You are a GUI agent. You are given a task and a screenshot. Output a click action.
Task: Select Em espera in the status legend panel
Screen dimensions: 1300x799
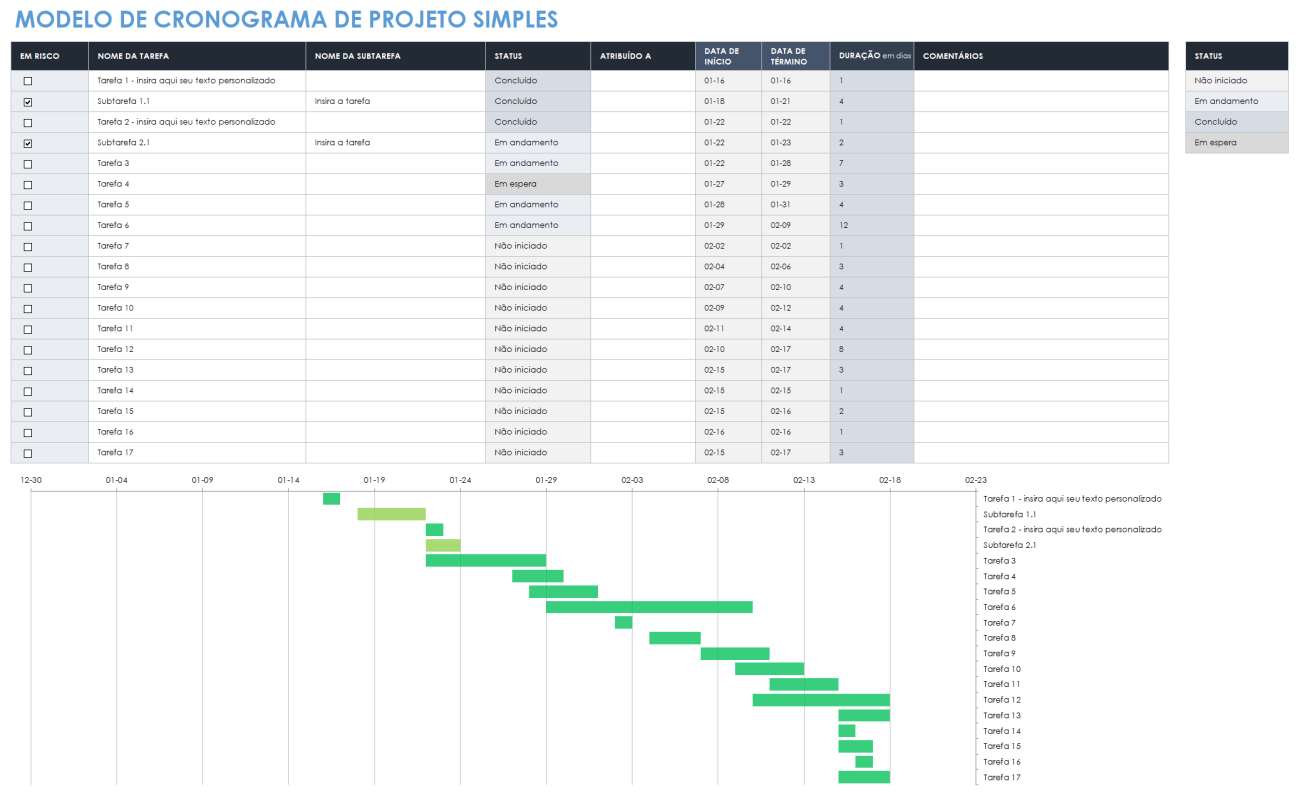(x=1237, y=142)
